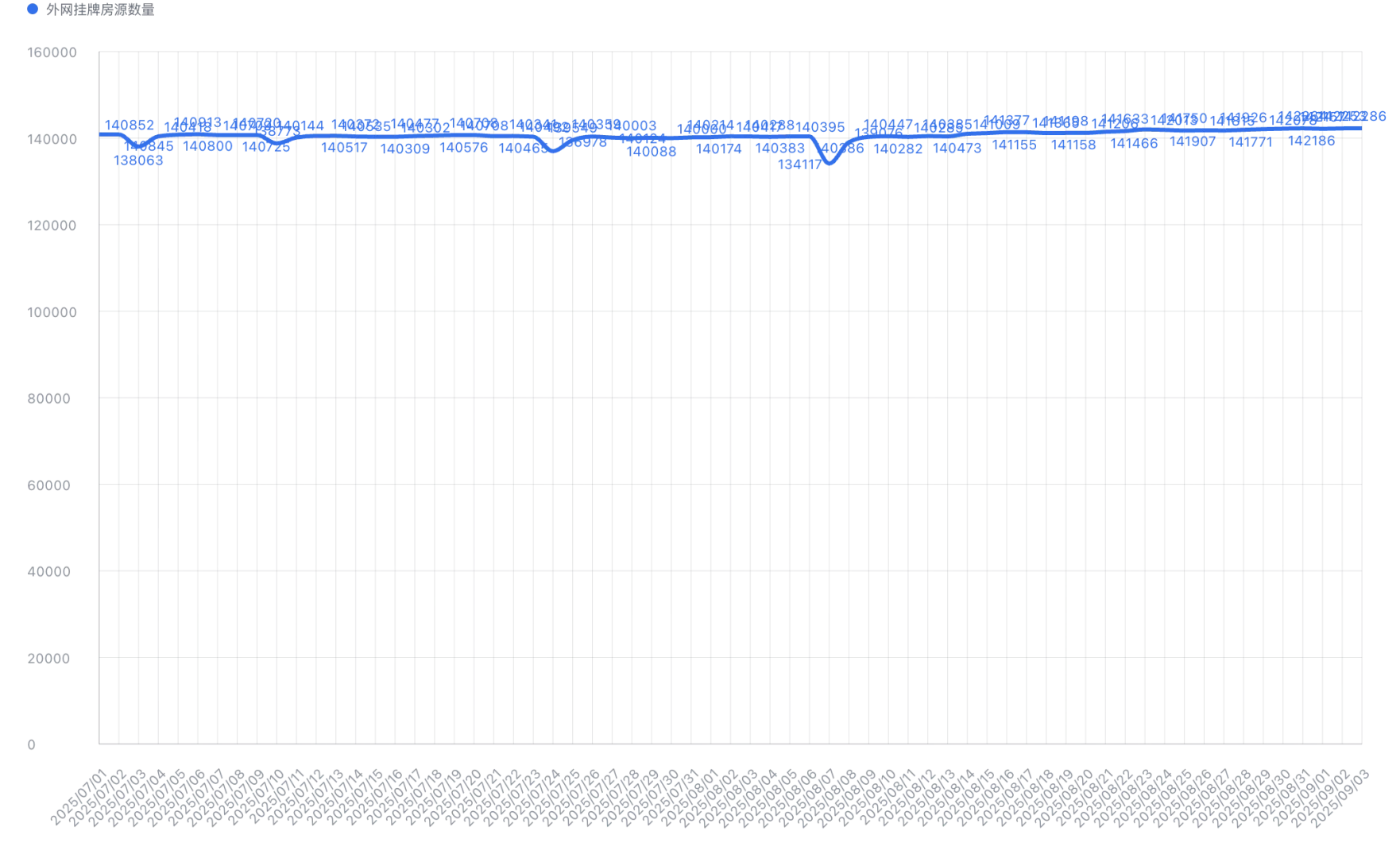
Task: Click the y-axis label 60000
Action: (48, 485)
